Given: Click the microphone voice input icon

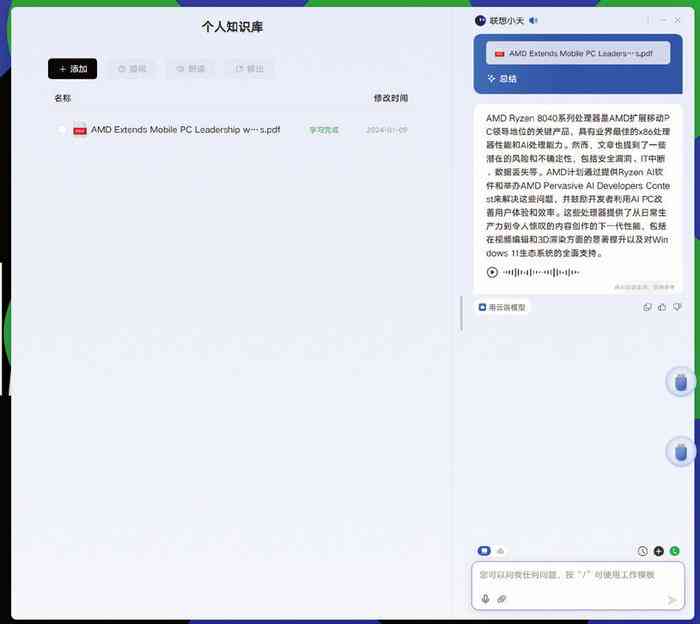Looking at the screenshot, I should [x=486, y=599].
